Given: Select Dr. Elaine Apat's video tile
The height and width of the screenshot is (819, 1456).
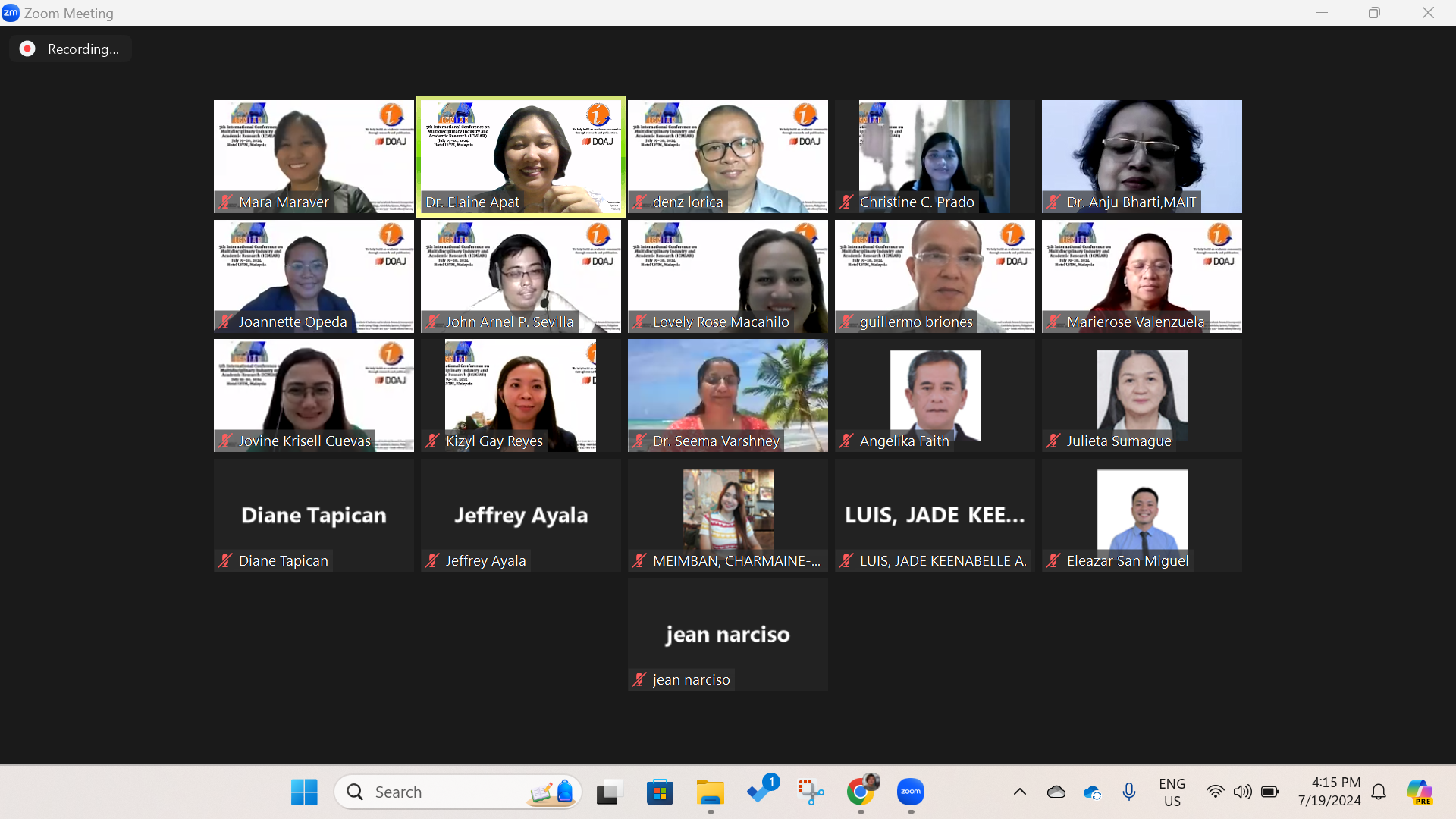Looking at the screenshot, I should [521, 157].
